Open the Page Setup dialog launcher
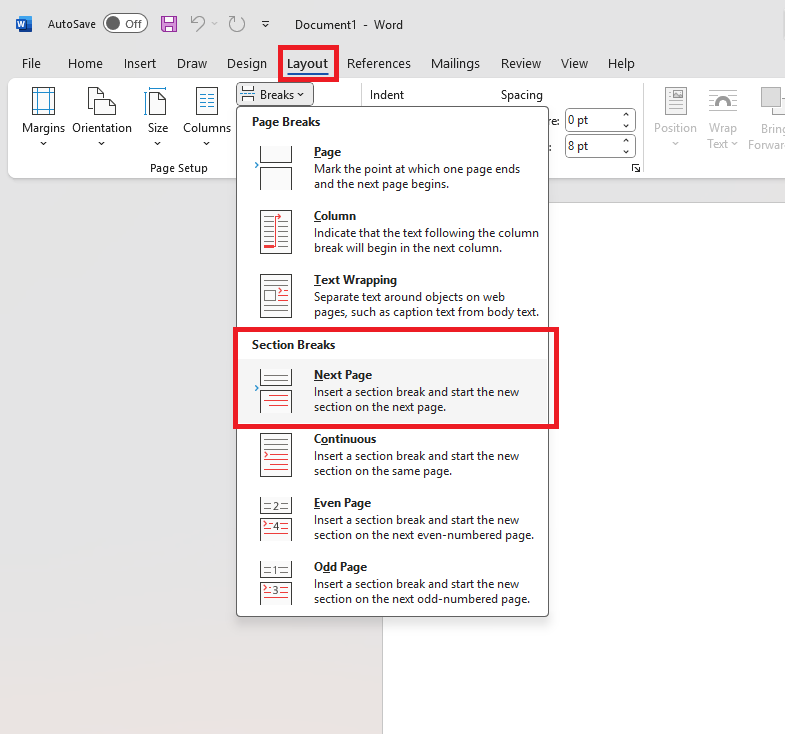 [635, 170]
